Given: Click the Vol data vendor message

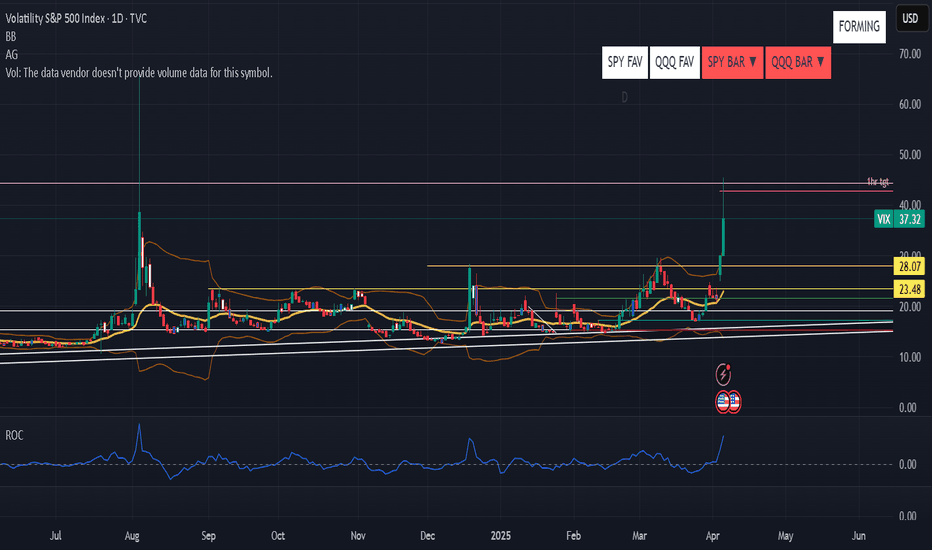Looking at the screenshot, I should 138,73.
